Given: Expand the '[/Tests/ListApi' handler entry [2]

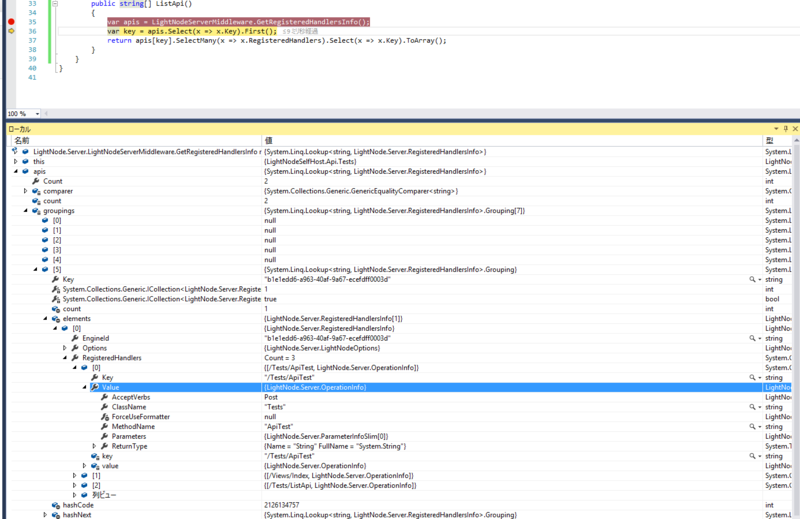Looking at the screenshot, I should 74,485.
